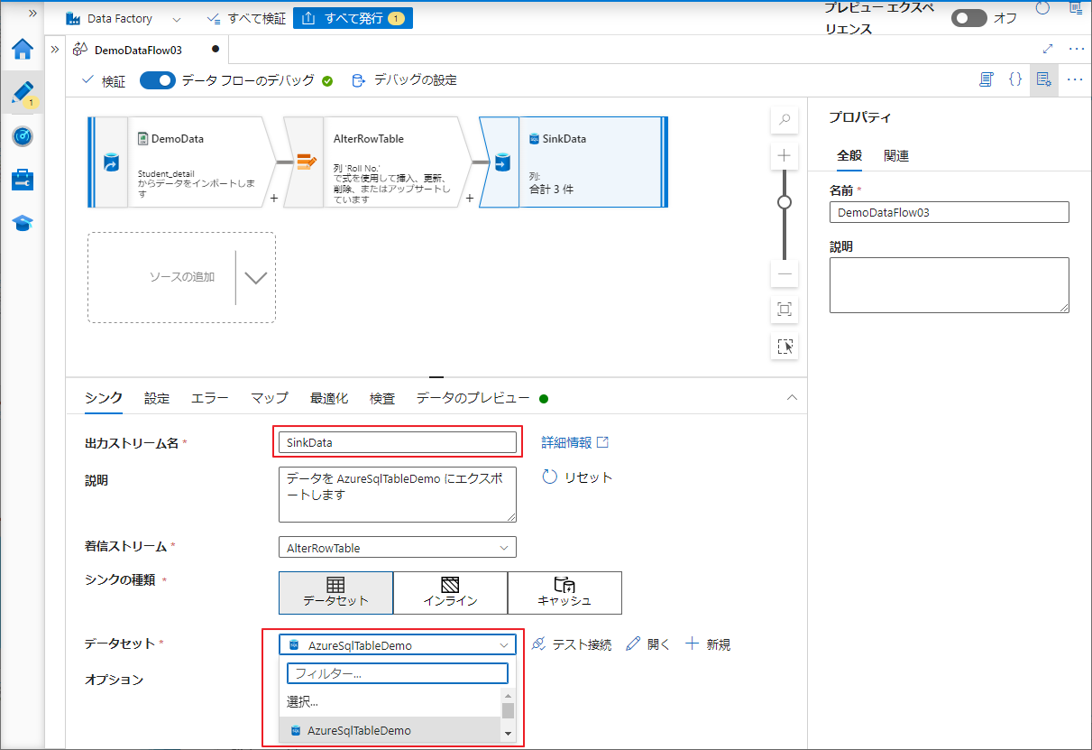Click the expand-to-fullscreen arrow icon

(x=1047, y=49)
